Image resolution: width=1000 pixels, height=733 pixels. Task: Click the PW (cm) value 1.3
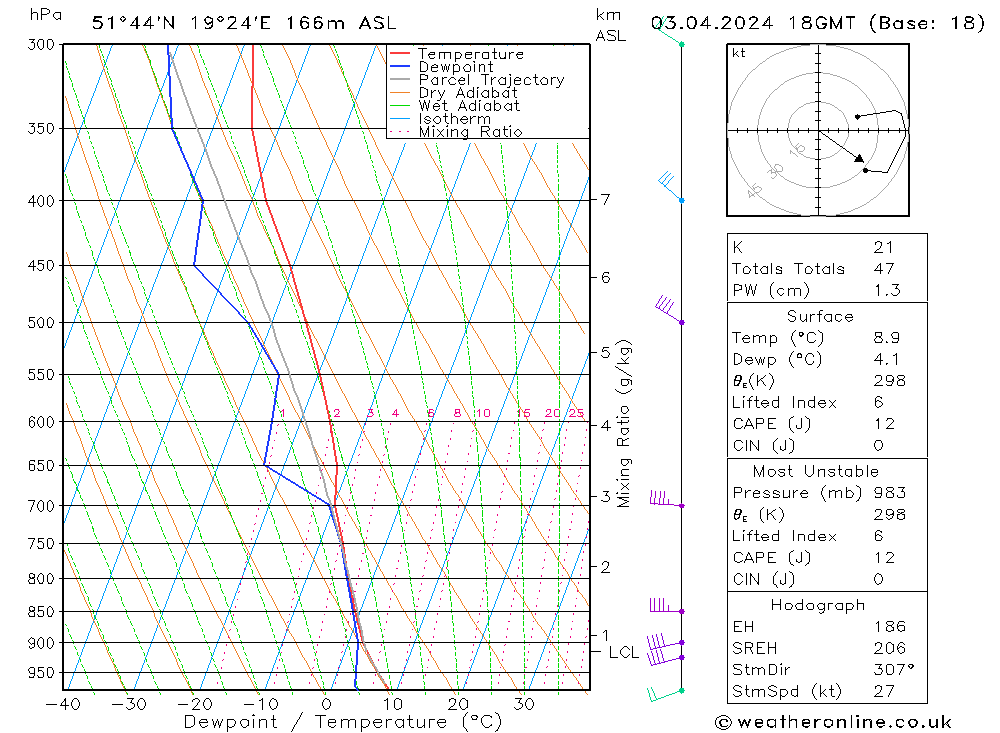886,291
